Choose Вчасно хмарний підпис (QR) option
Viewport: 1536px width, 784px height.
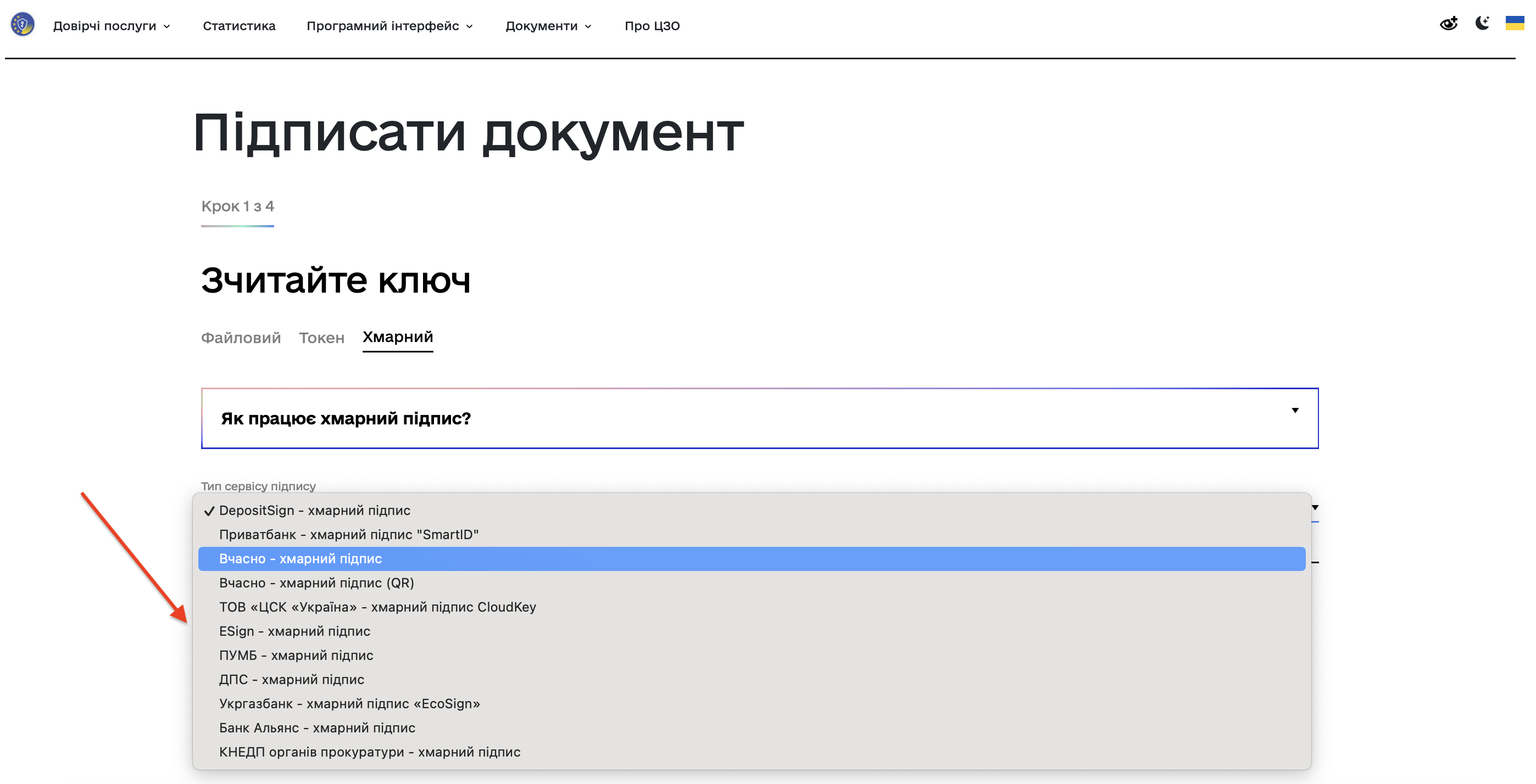pos(316,583)
